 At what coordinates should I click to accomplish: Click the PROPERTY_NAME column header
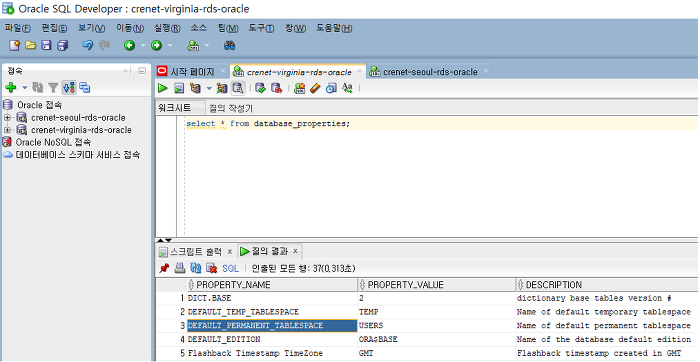272,285
